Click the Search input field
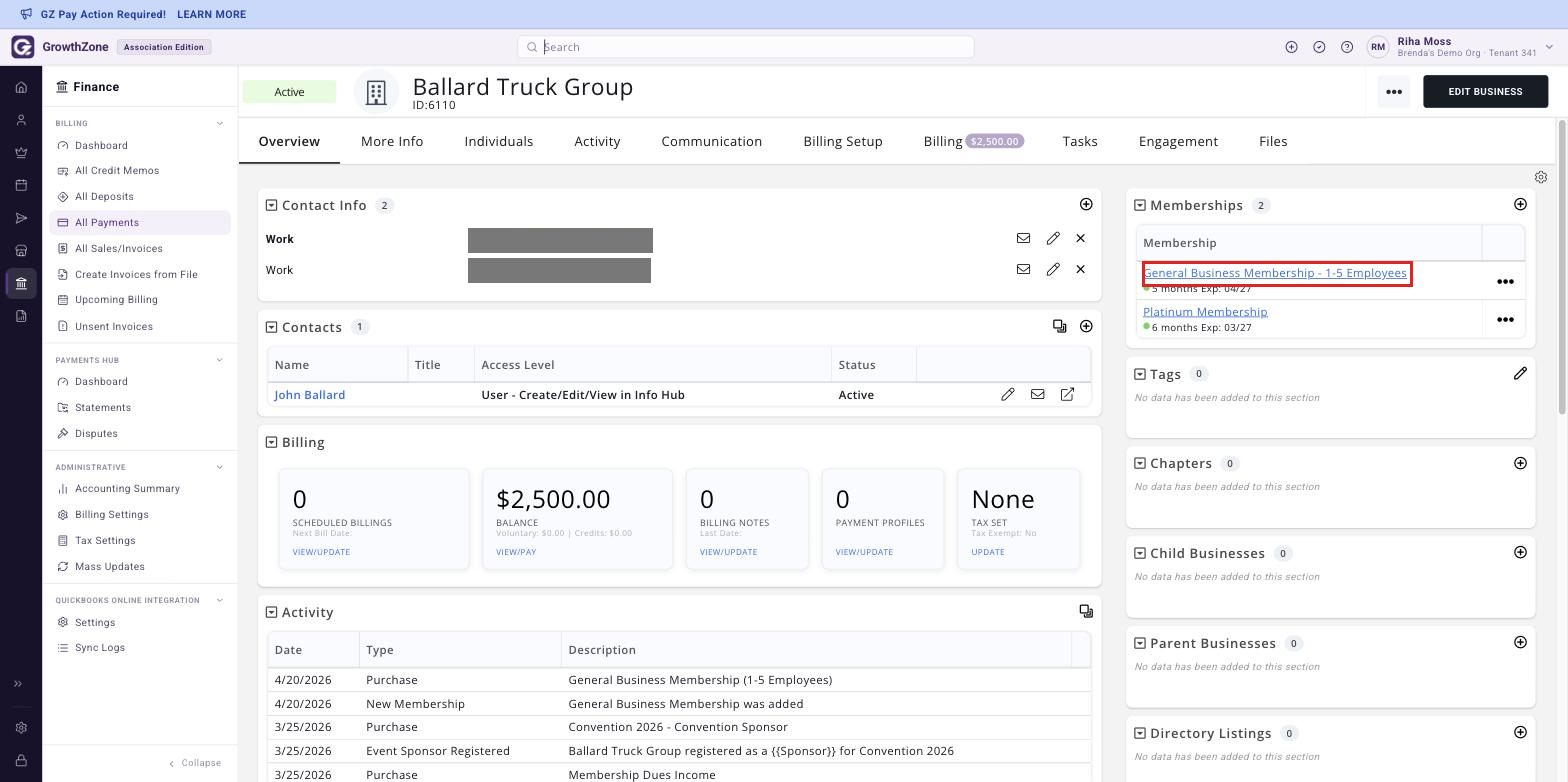The image size is (1568, 782). point(746,47)
